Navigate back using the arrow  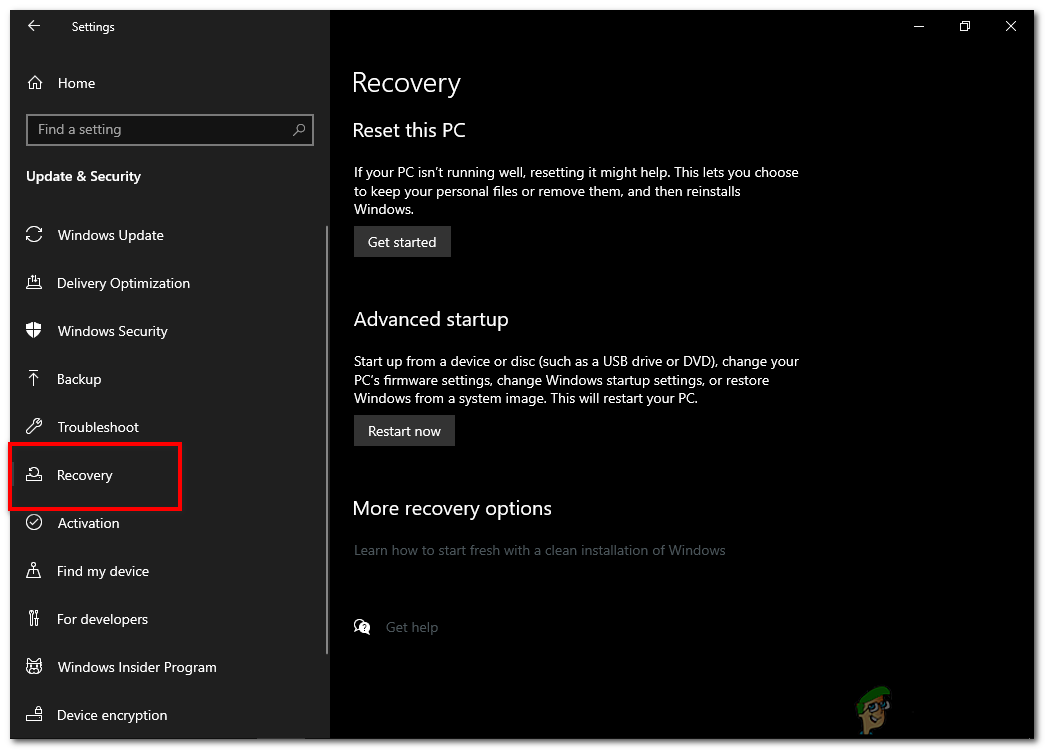pyautogui.click(x=34, y=26)
